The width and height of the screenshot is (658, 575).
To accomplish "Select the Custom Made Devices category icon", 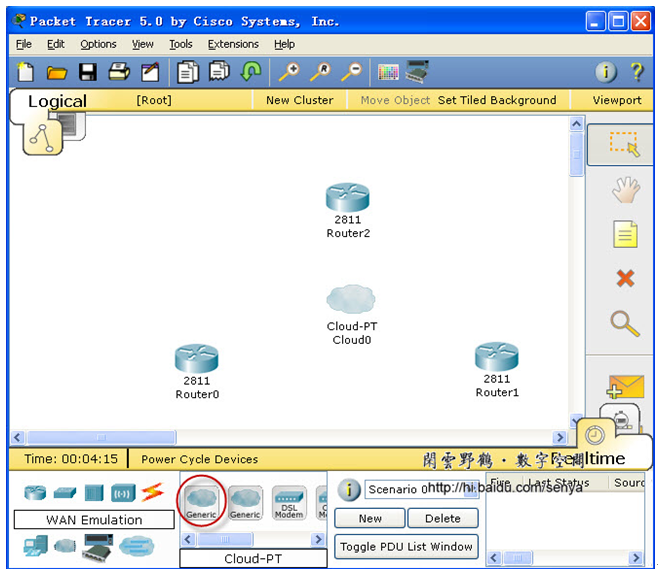I will pos(97,548).
